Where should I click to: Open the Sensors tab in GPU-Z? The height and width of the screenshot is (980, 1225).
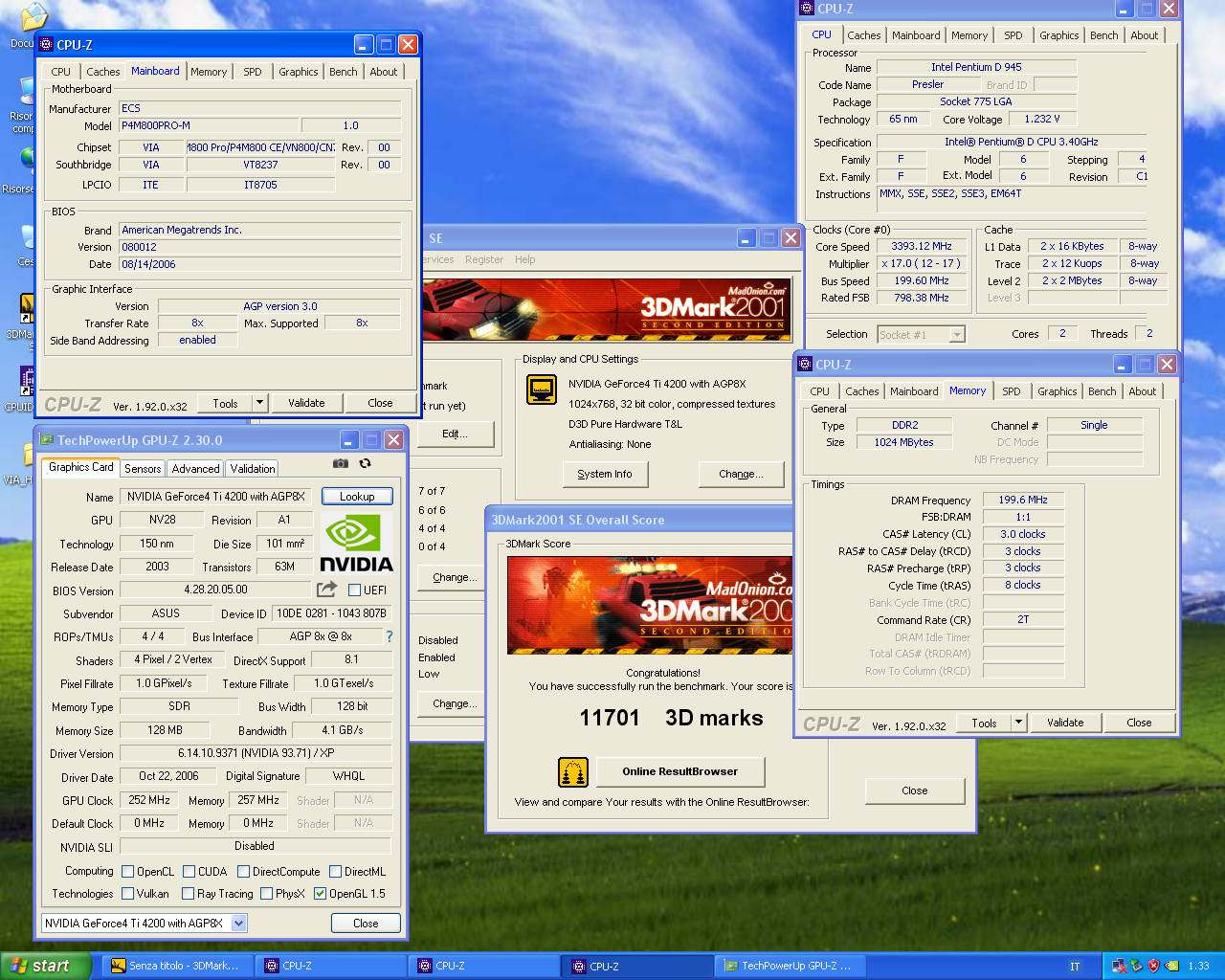(143, 469)
